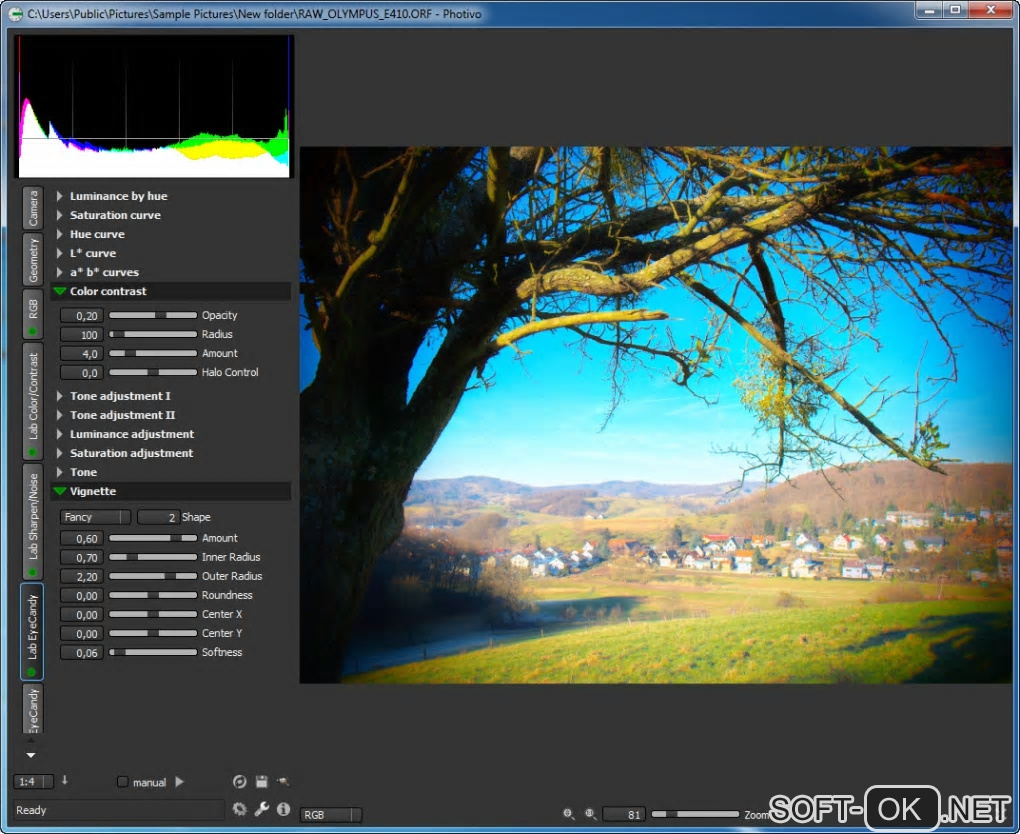Screen dimensions: 1020x834
Task: Click the Inner Radius value field 0,70
Action: pos(81,558)
